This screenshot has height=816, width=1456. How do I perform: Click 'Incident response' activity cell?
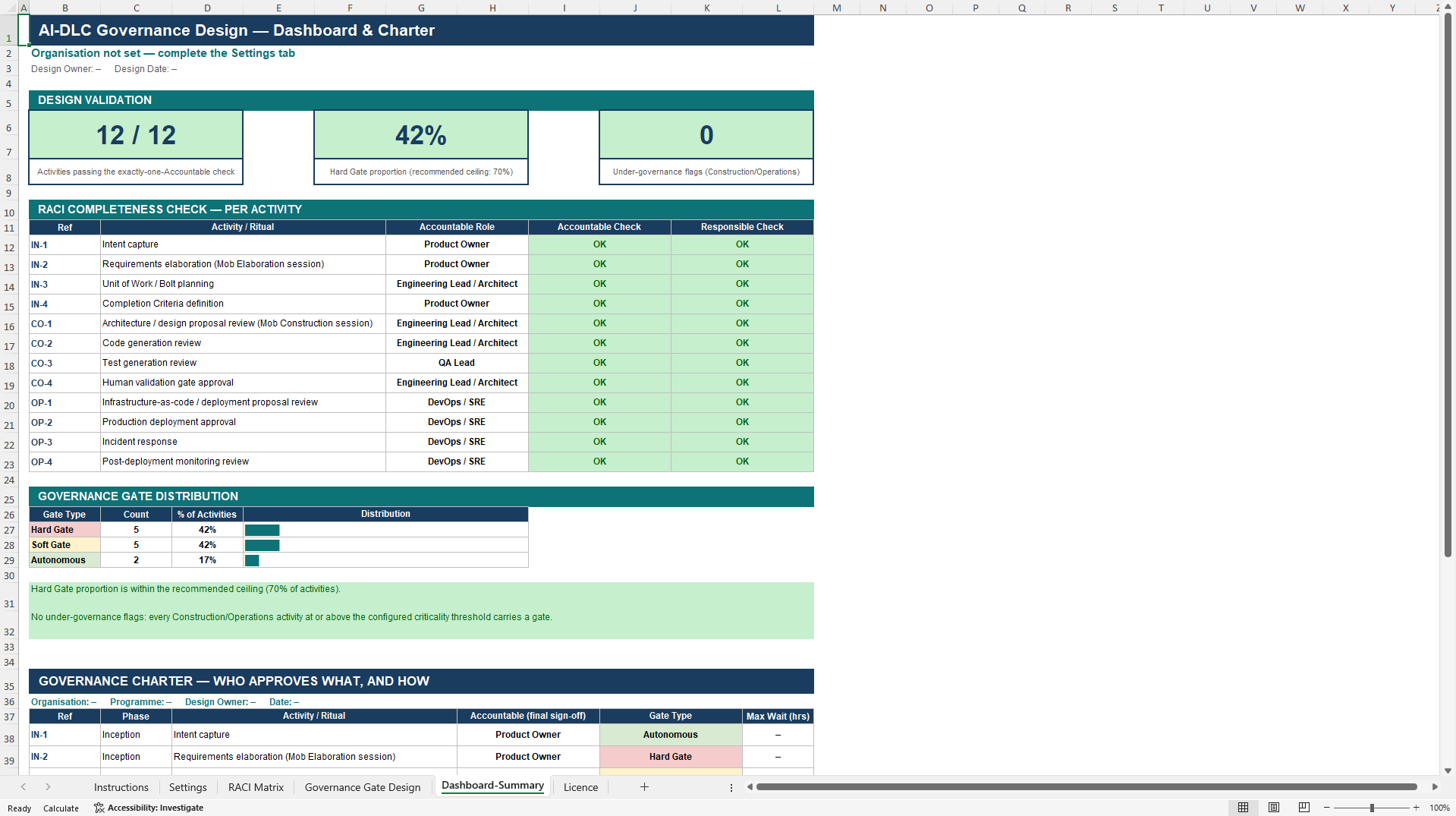point(243,442)
